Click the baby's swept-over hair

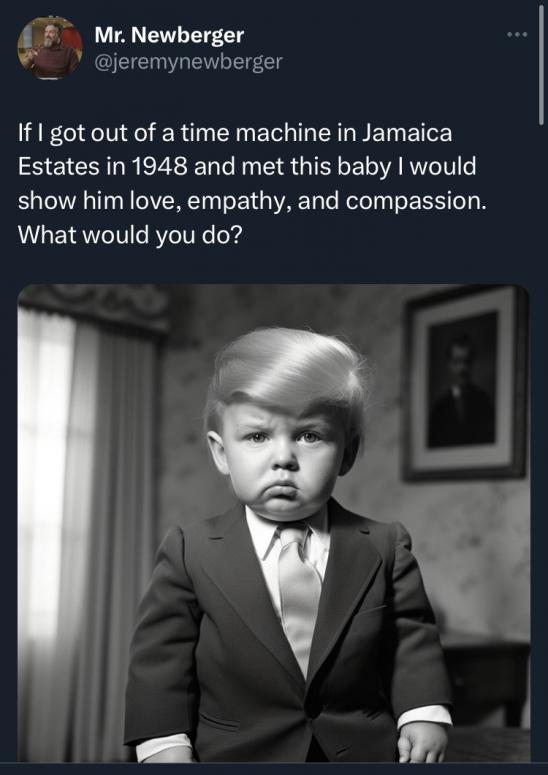point(287,371)
